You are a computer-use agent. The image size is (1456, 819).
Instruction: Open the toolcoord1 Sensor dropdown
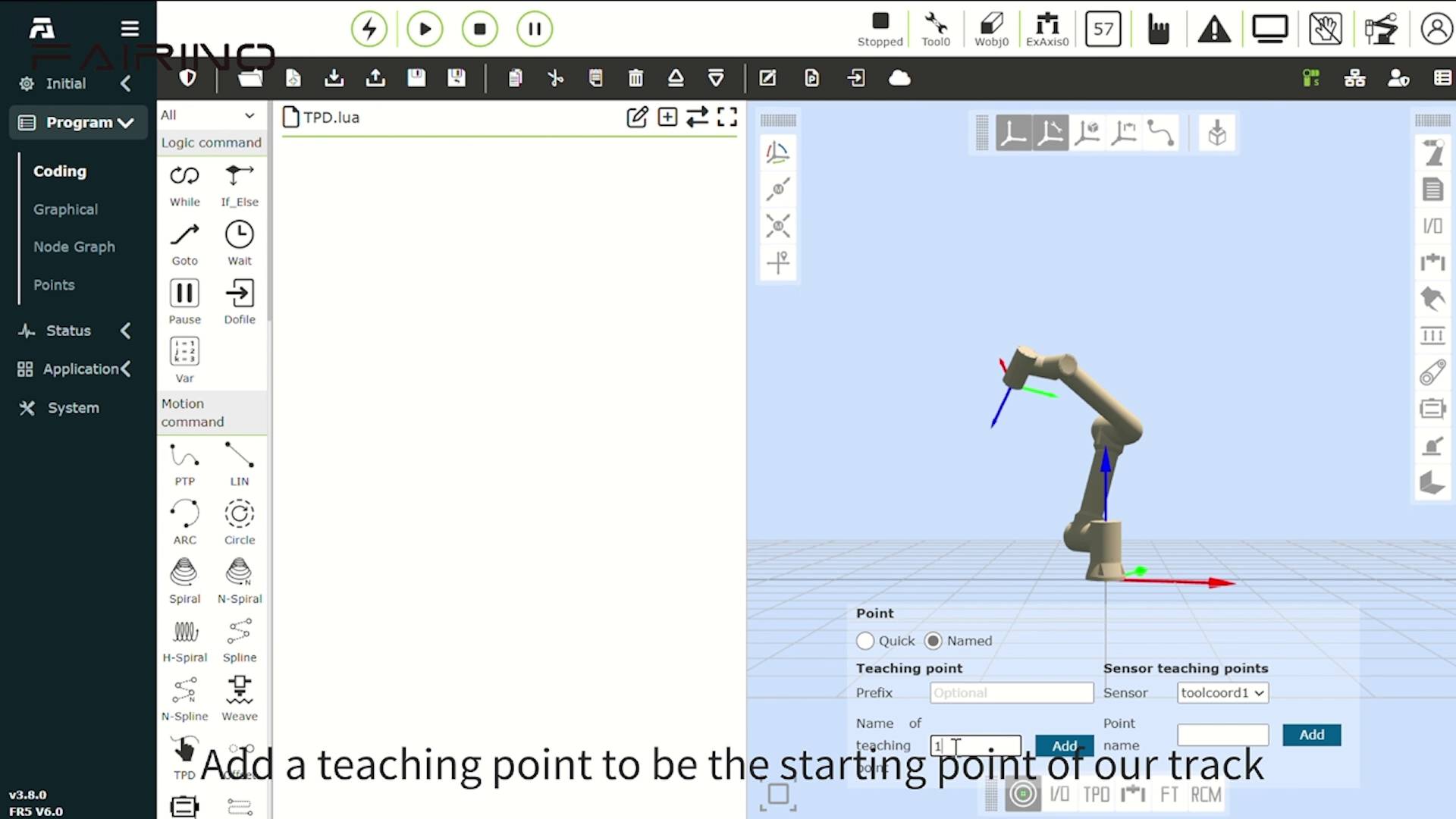pyautogui.click(x=1222, y=692)
